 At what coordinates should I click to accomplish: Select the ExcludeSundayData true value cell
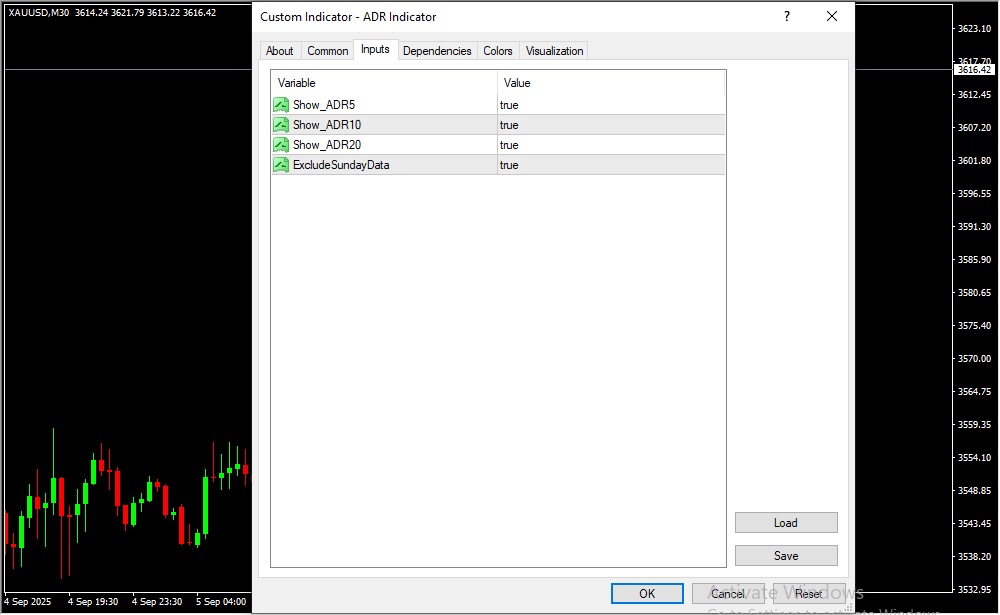point(610,165)
